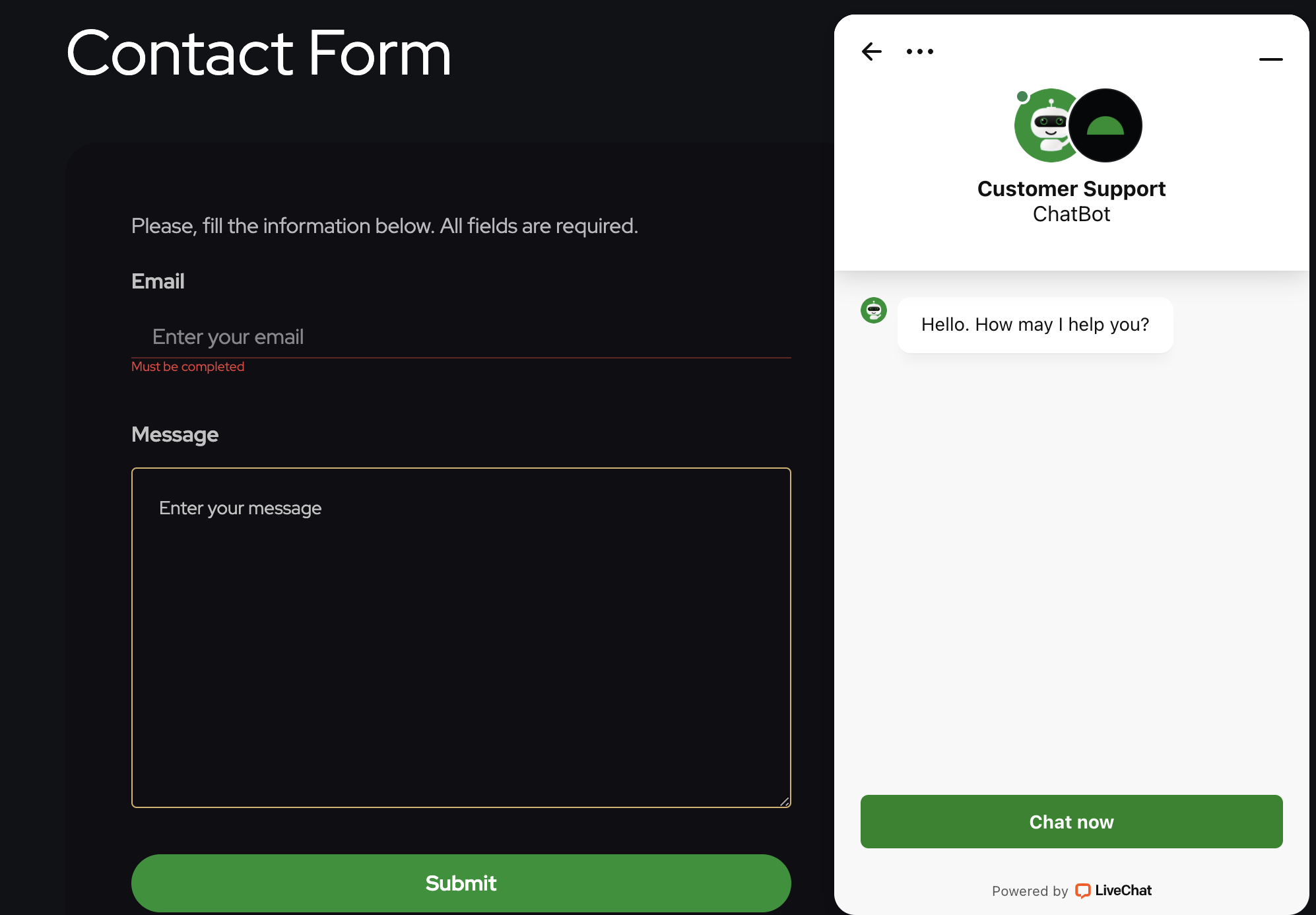Click the orange LiveChat logo icon
1316x915 pixels.
(x=1082, y=891)
